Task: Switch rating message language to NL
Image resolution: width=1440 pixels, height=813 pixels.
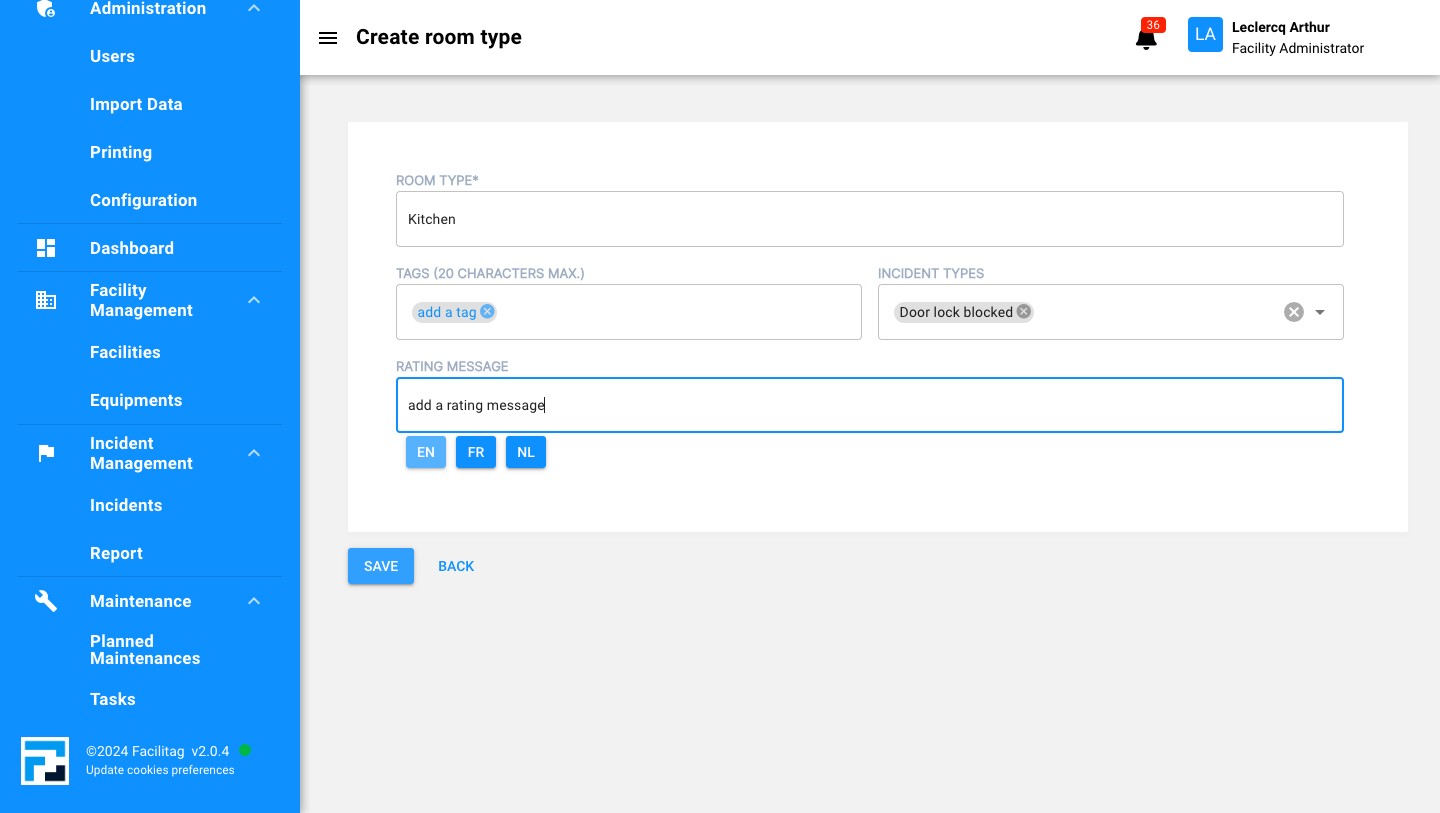Action: (x=526, y=452)
